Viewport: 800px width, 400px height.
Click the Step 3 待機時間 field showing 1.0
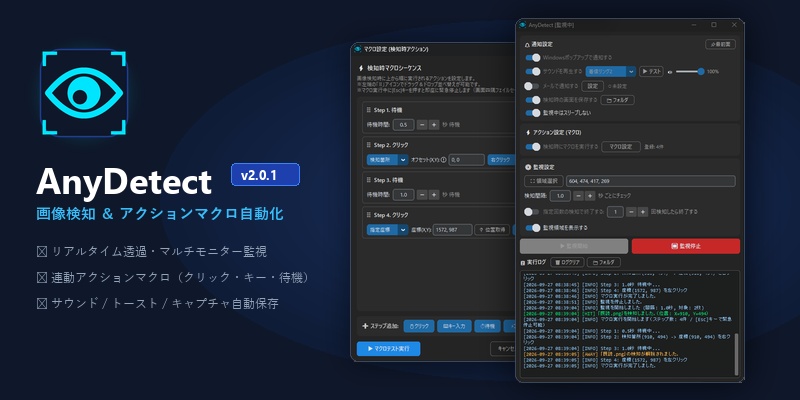click(x=404, y=195)
